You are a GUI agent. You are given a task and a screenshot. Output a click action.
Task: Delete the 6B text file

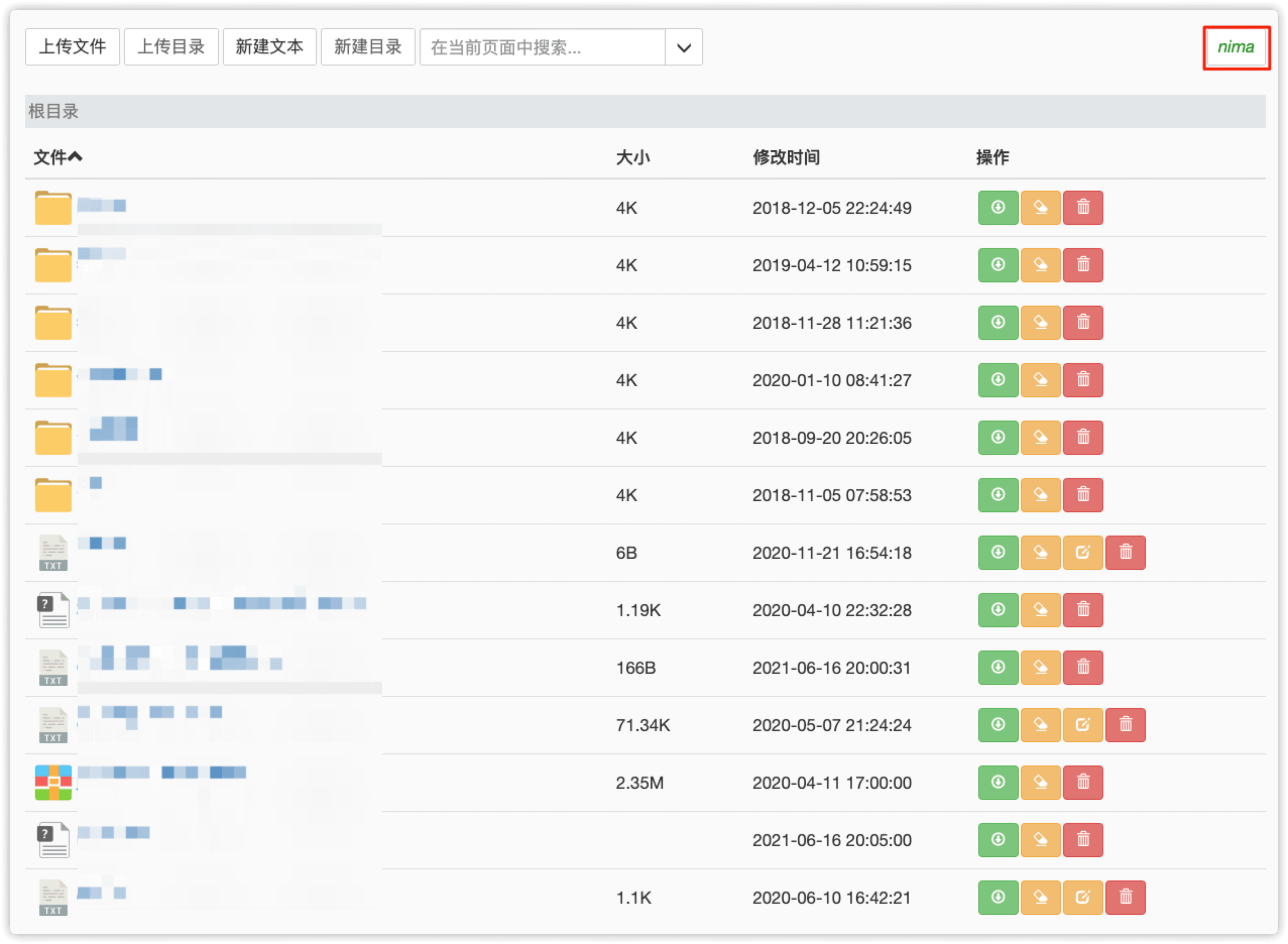(x=1125, y=553)
